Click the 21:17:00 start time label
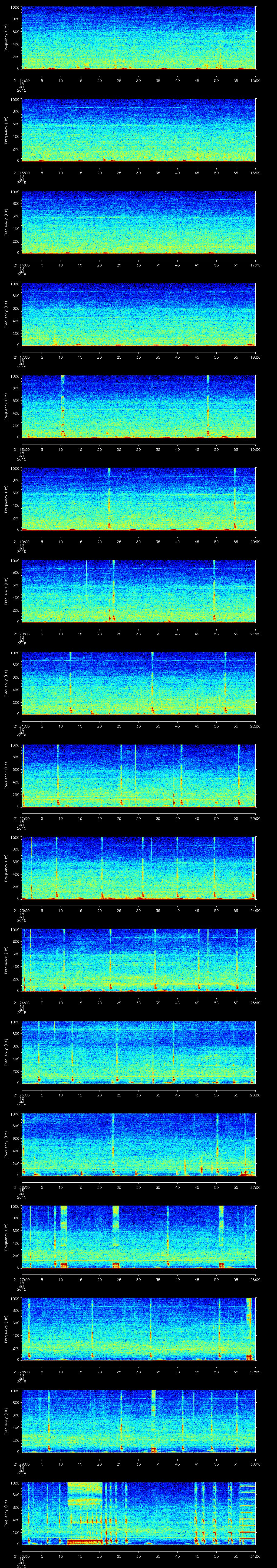Image resolution: width=277 pixels, height=1568 pixels. click(x=21, y=357)
